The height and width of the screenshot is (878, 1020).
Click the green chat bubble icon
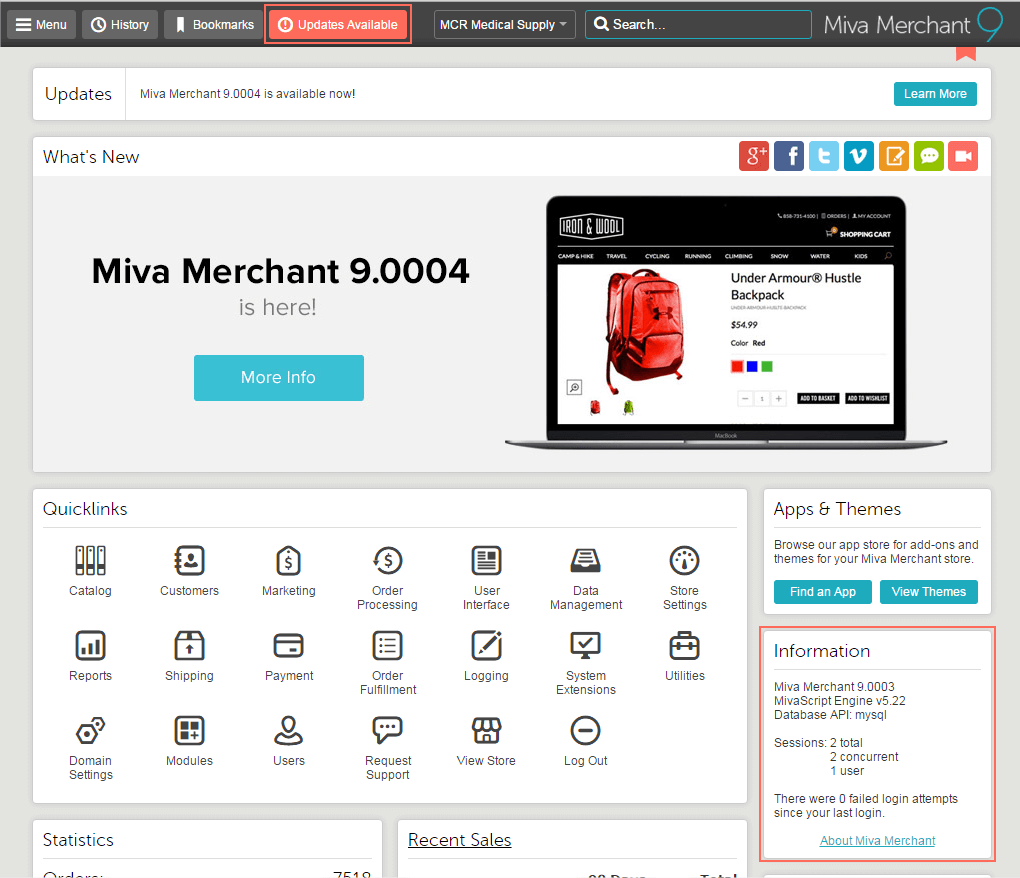pos(928,156)
